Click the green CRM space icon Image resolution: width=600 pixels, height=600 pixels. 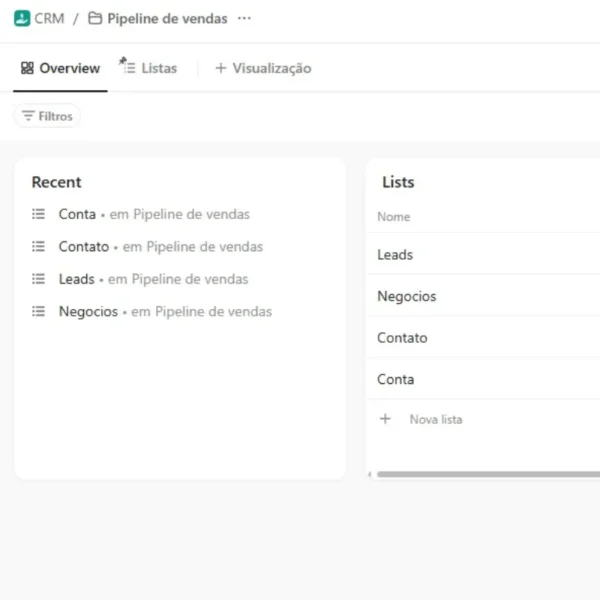click(22, 18)
